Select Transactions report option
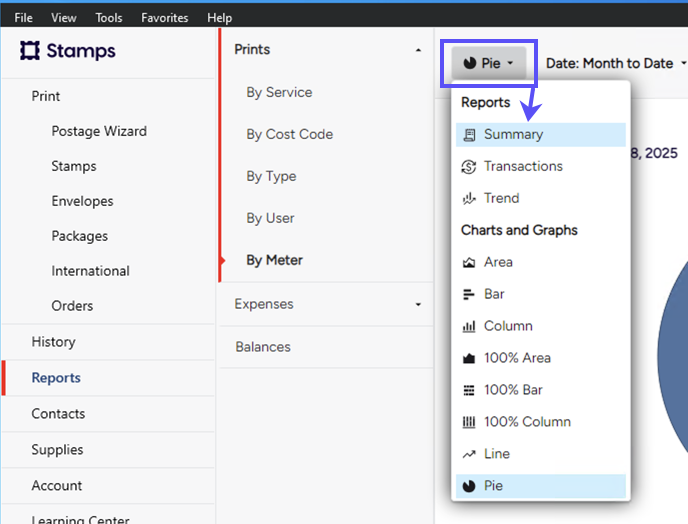Image resolution: width=688 pixels, height=524 pixels. coord(541,167)
